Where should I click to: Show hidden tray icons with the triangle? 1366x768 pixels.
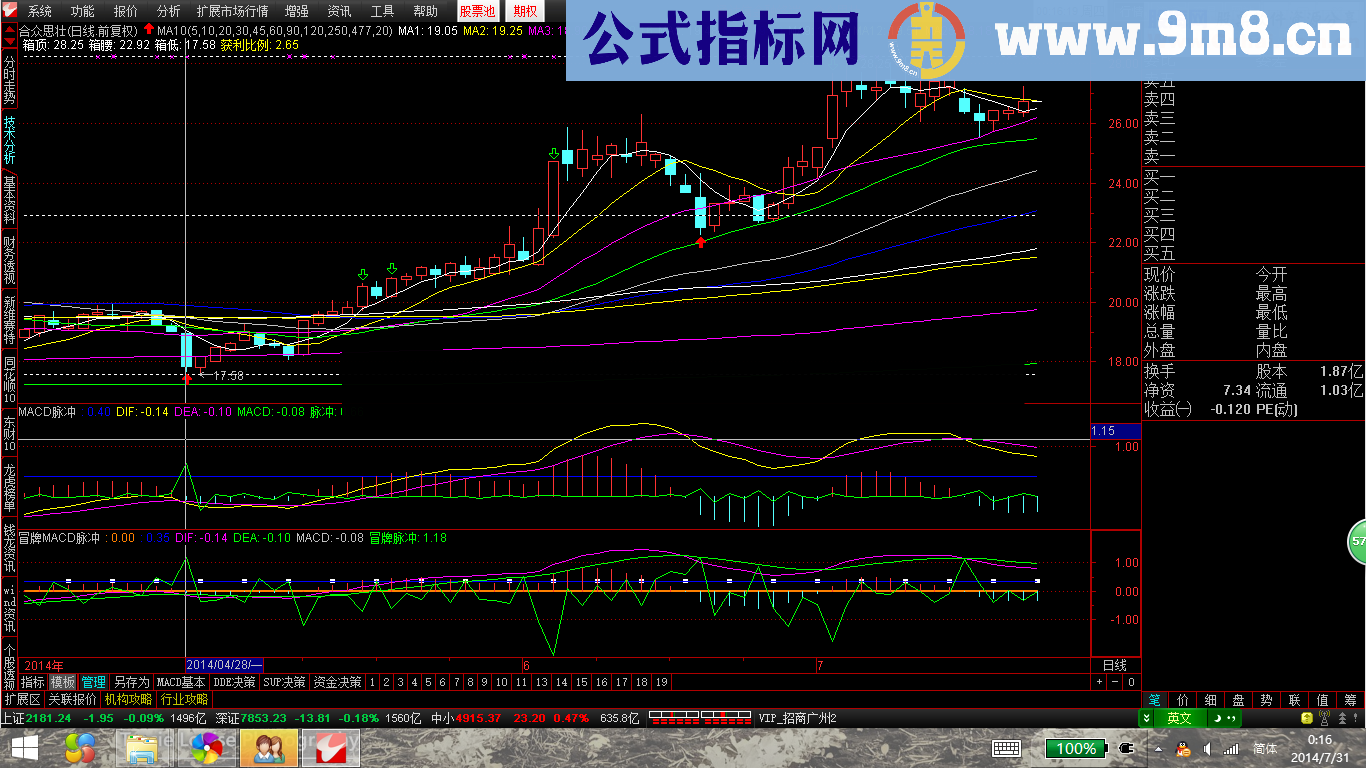click(1156, 750)
